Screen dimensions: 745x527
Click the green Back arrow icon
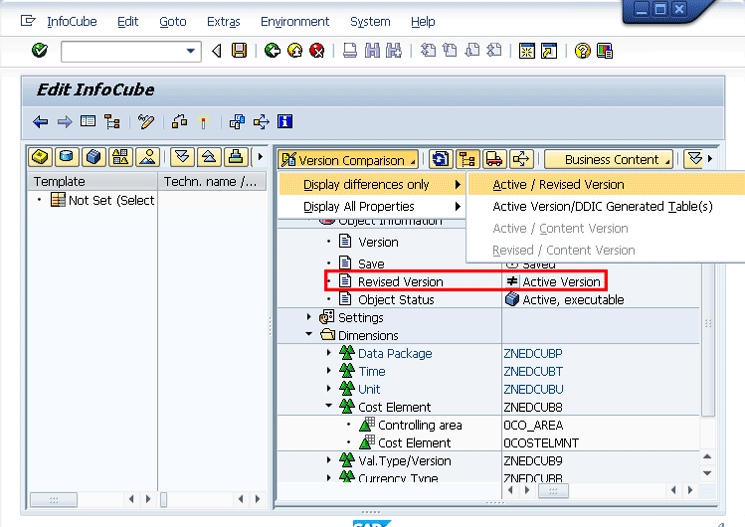pos(272,51)
